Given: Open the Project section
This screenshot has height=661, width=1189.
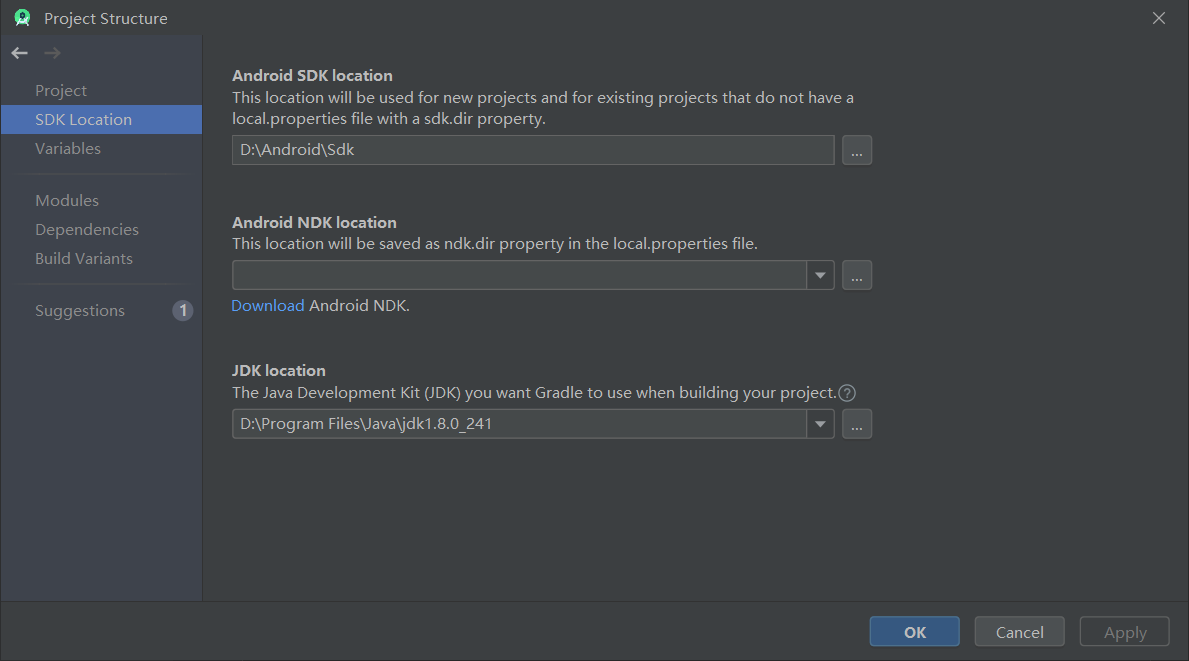Looking at the screenshot, I should point(102,90).
